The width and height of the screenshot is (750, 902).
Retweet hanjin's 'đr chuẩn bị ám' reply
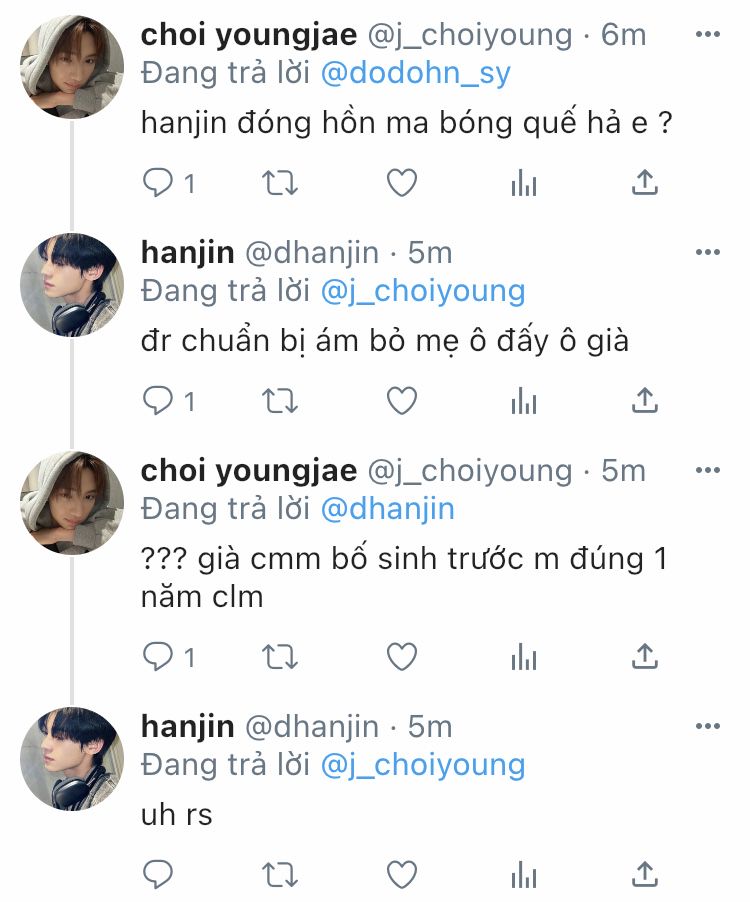[280, 401]
